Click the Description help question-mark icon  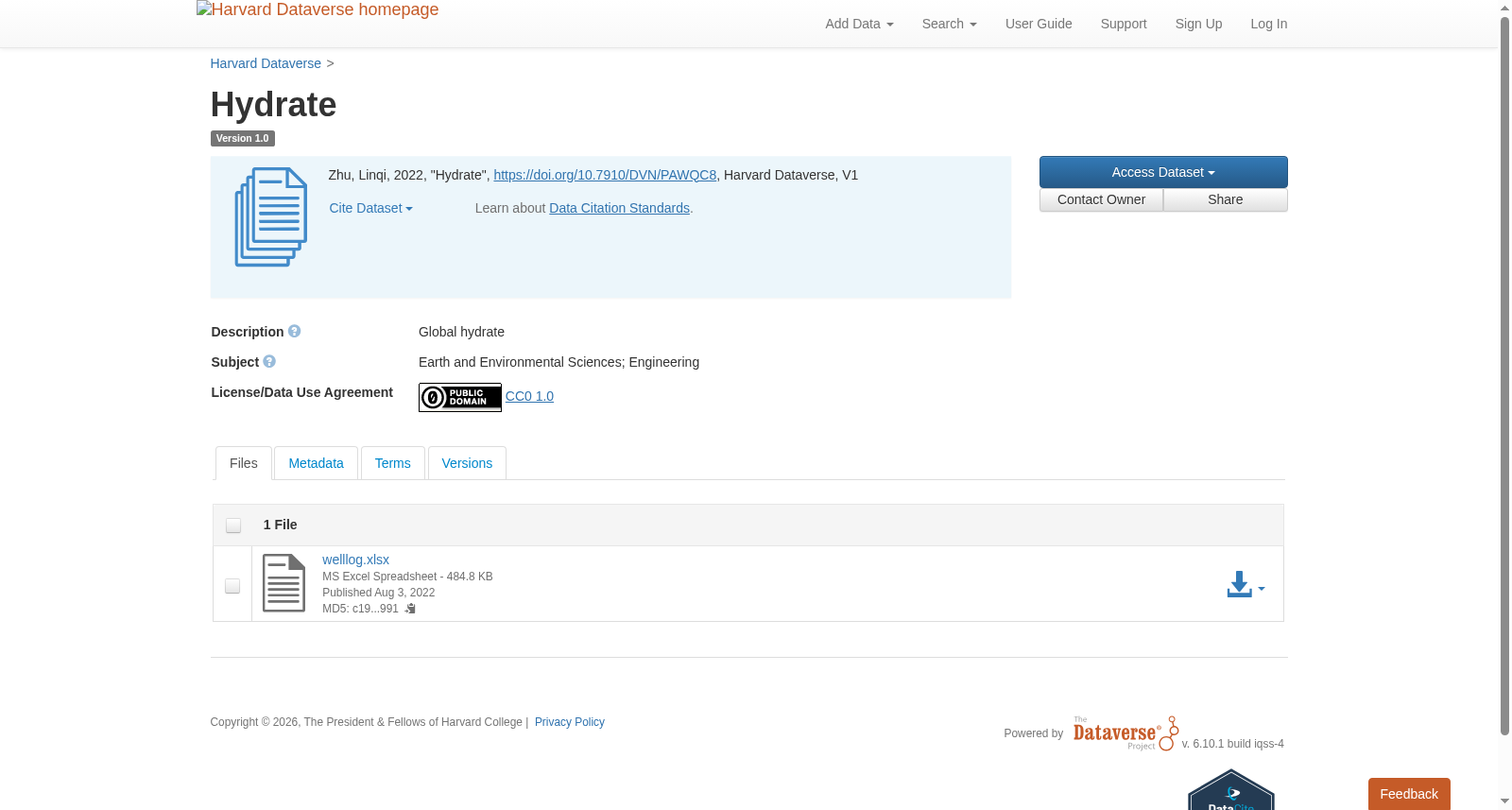(x=294, y=332)
